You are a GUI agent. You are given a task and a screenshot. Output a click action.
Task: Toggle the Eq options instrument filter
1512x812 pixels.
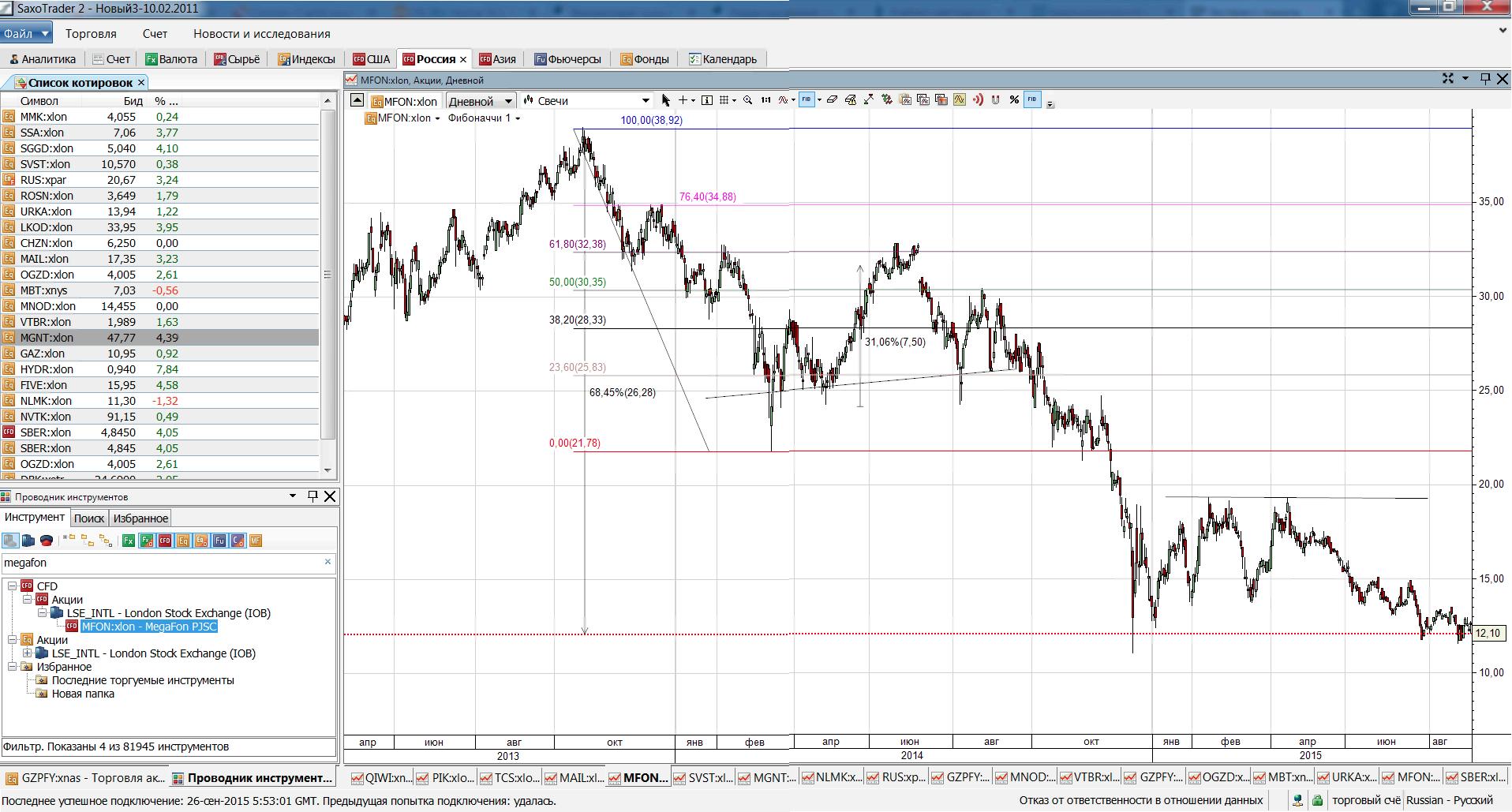click(x=201, y=541)
